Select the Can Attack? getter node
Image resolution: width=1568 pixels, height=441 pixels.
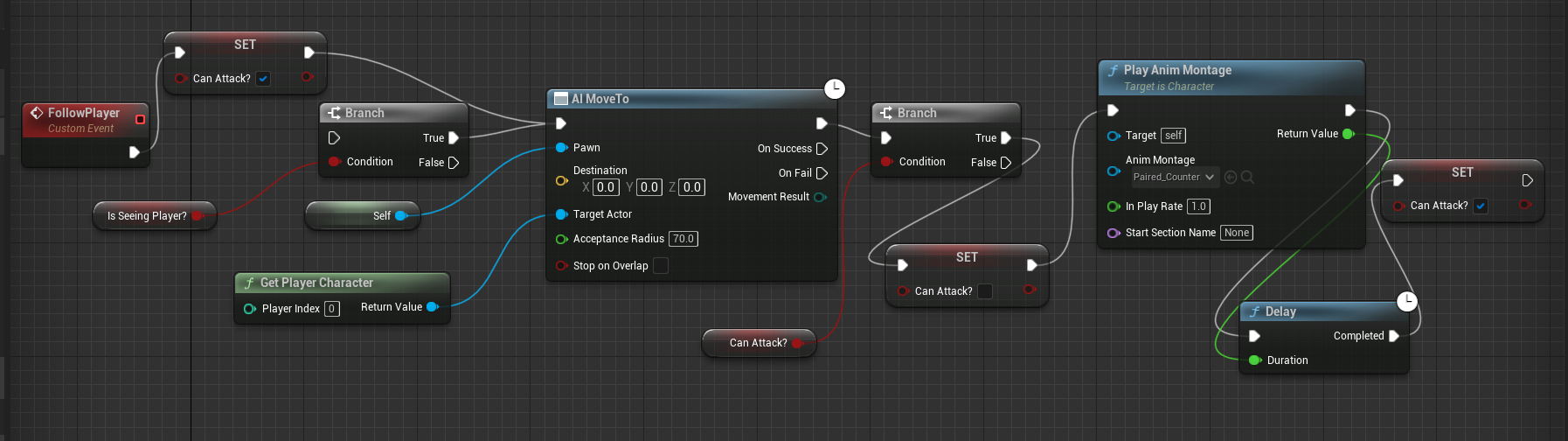click(759, 343)
